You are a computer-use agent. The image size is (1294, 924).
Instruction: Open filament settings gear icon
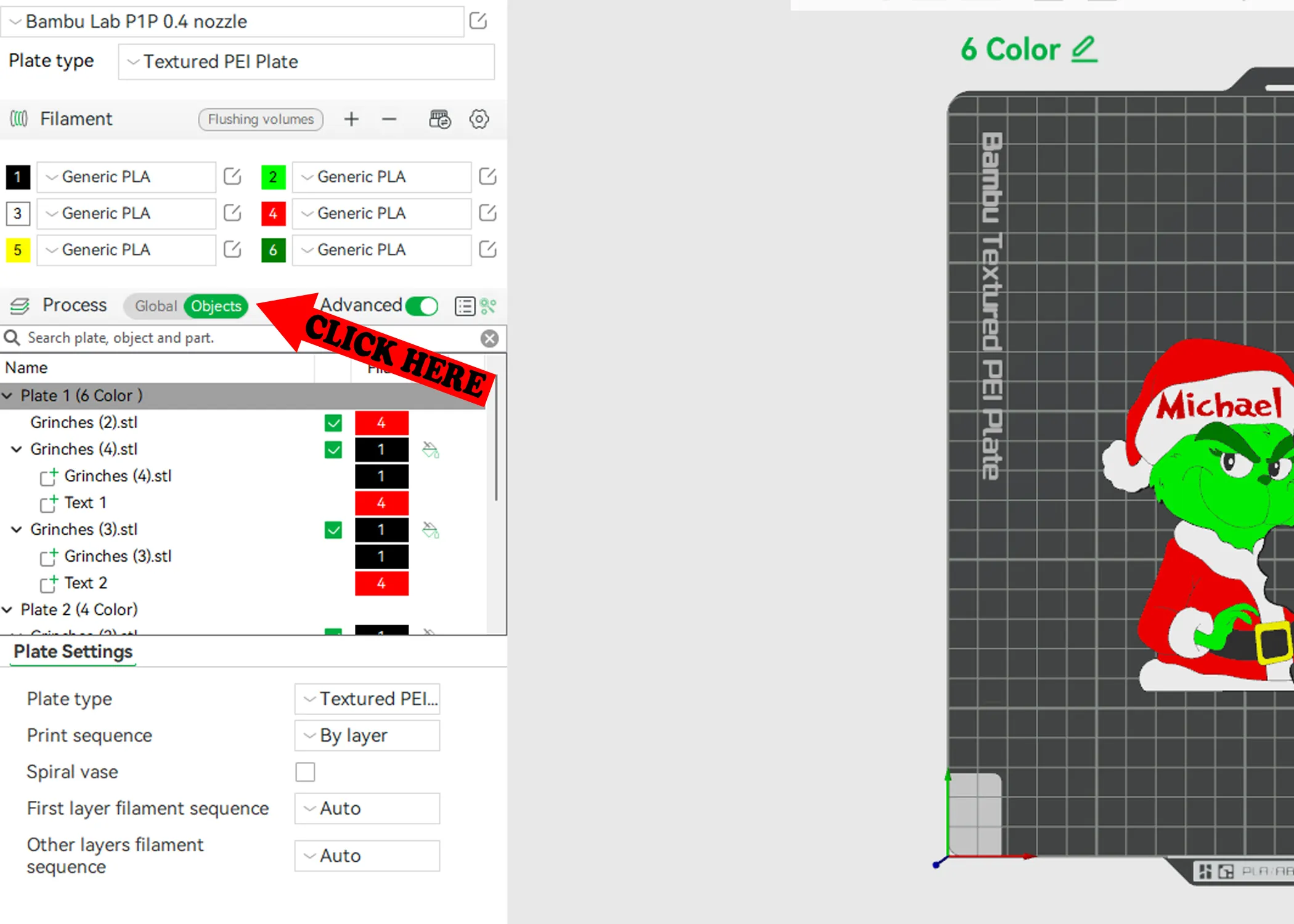[479, 119]
